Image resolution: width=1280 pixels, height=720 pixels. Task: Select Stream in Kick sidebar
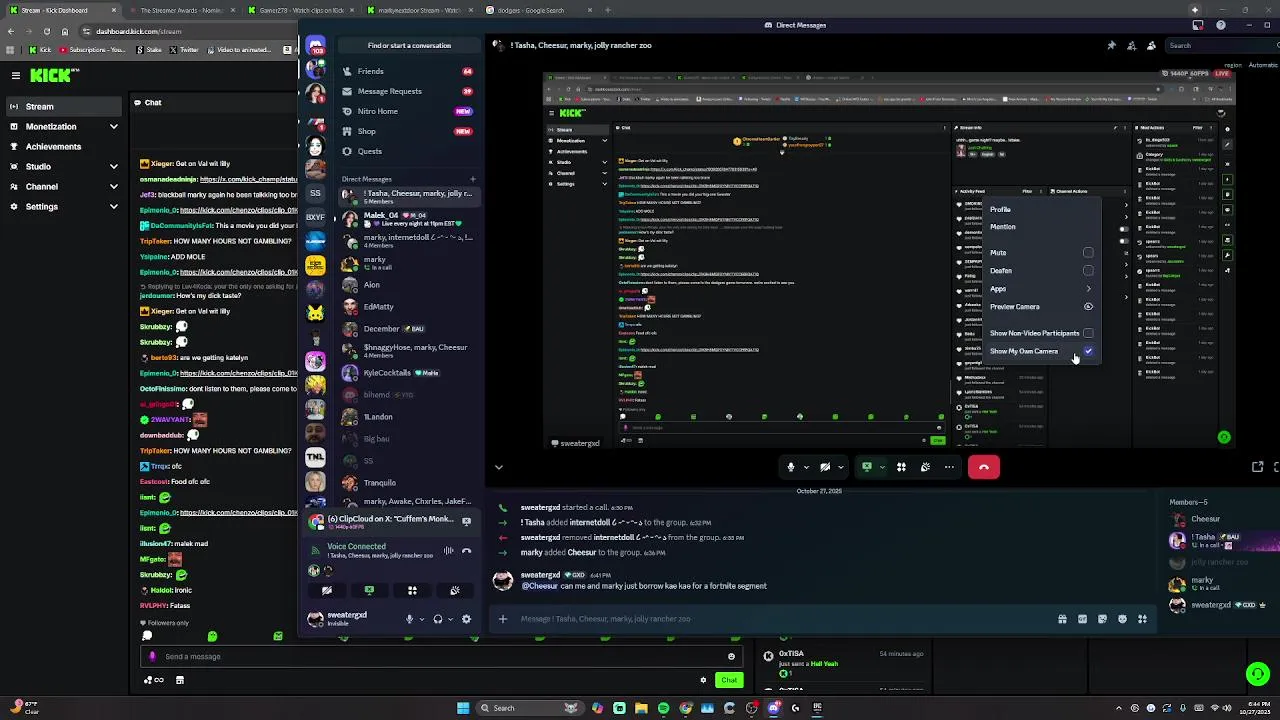(64, 106)
